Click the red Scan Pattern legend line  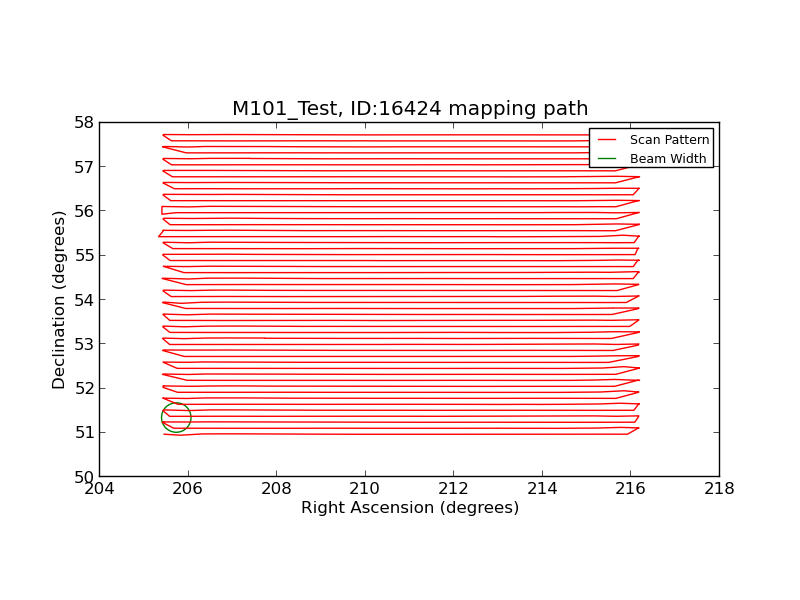(x=607, y=140)
